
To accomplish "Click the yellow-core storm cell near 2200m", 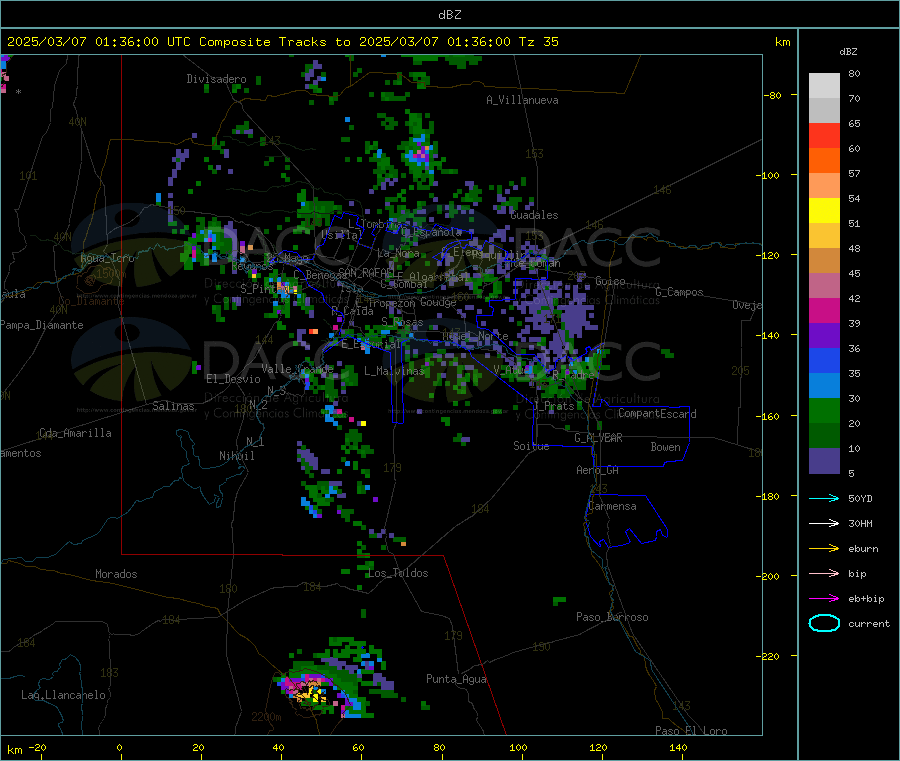I will [x=310, y=693].
